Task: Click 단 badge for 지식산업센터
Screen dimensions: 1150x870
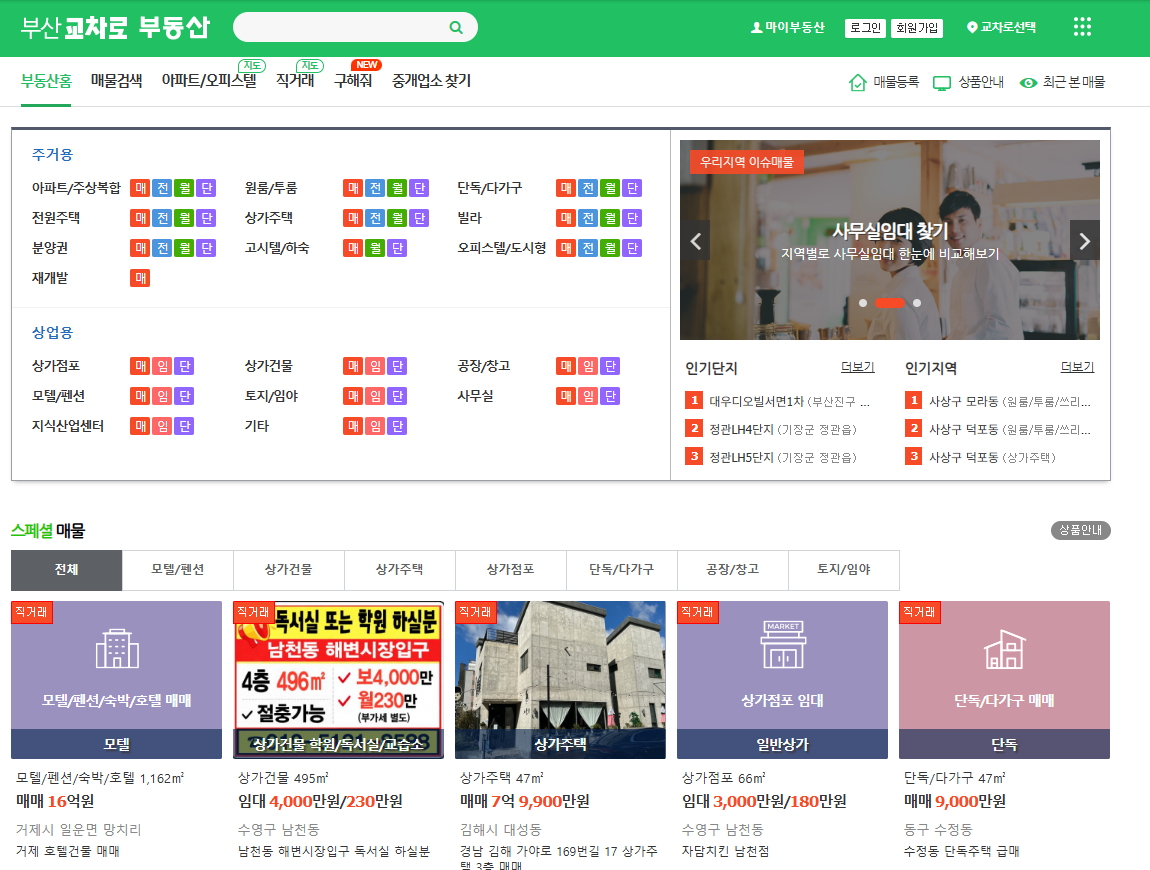Action: [184, 426]
